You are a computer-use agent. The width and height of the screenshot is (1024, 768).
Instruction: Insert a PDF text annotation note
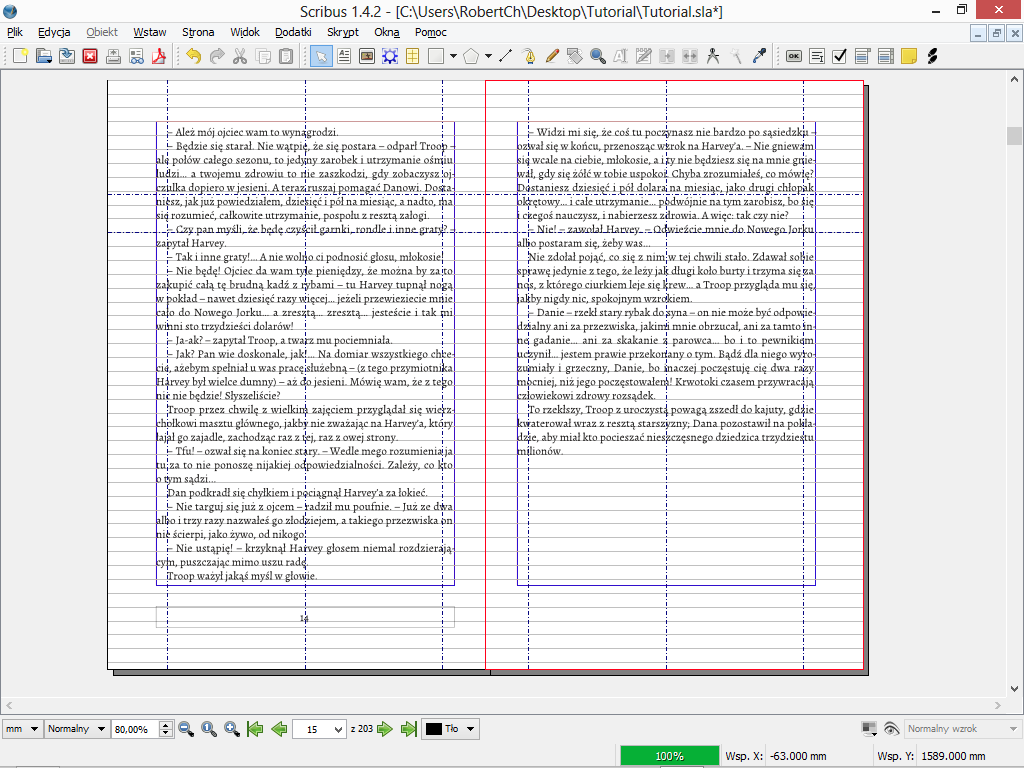coord(908,56)
